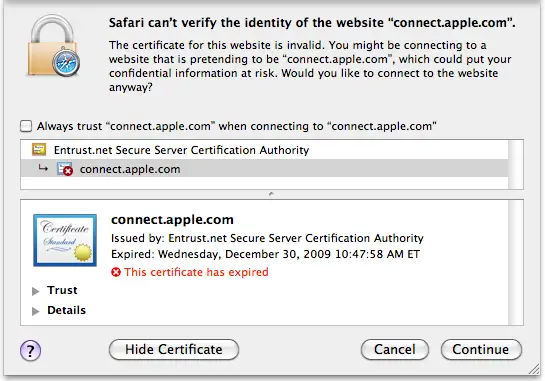The height and width of the screenshot is (381, 545).
Task: Click the This certificate has expired text
Action: pyautogui.click(x=196, y=272)
